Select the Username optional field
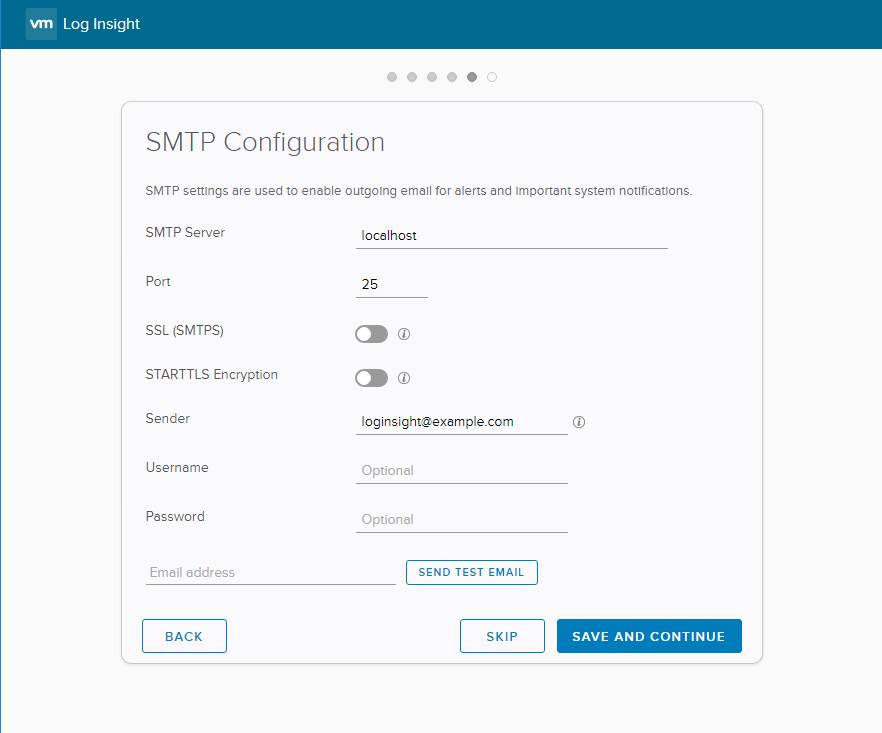 [x=461, y=470]
